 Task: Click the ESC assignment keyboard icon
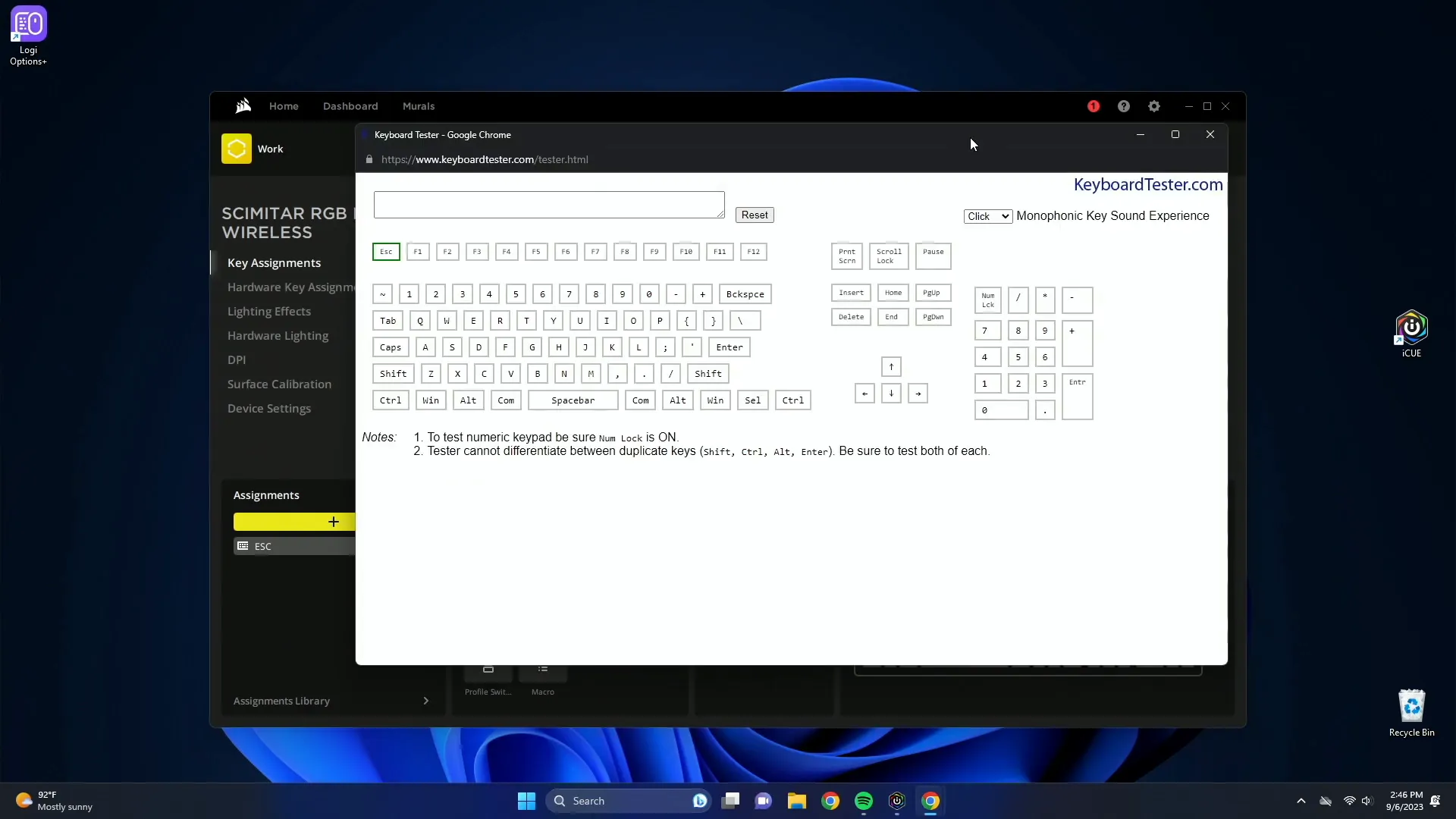243,545
